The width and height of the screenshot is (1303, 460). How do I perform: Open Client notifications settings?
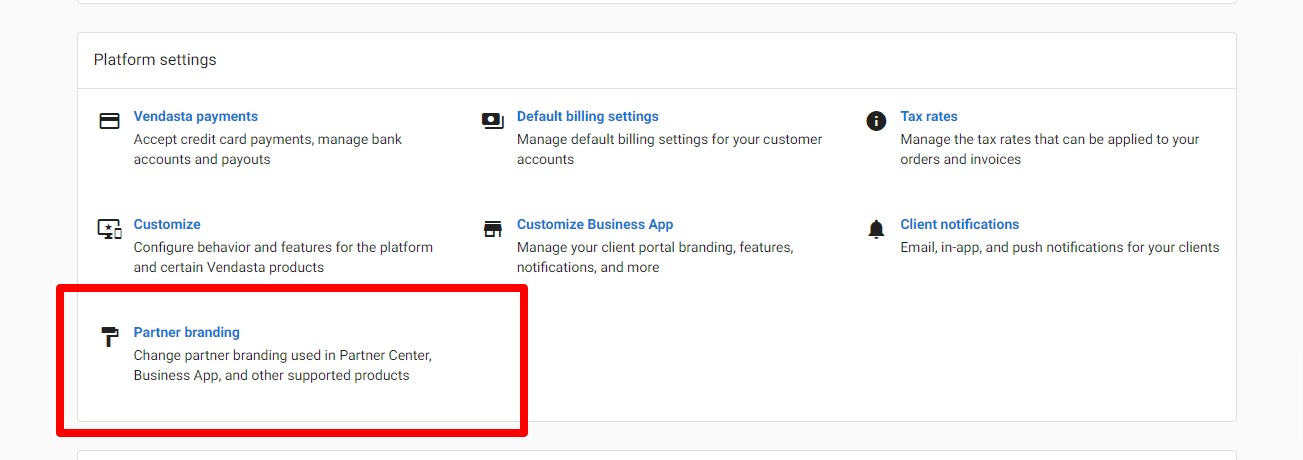click(x=960, y=224)
